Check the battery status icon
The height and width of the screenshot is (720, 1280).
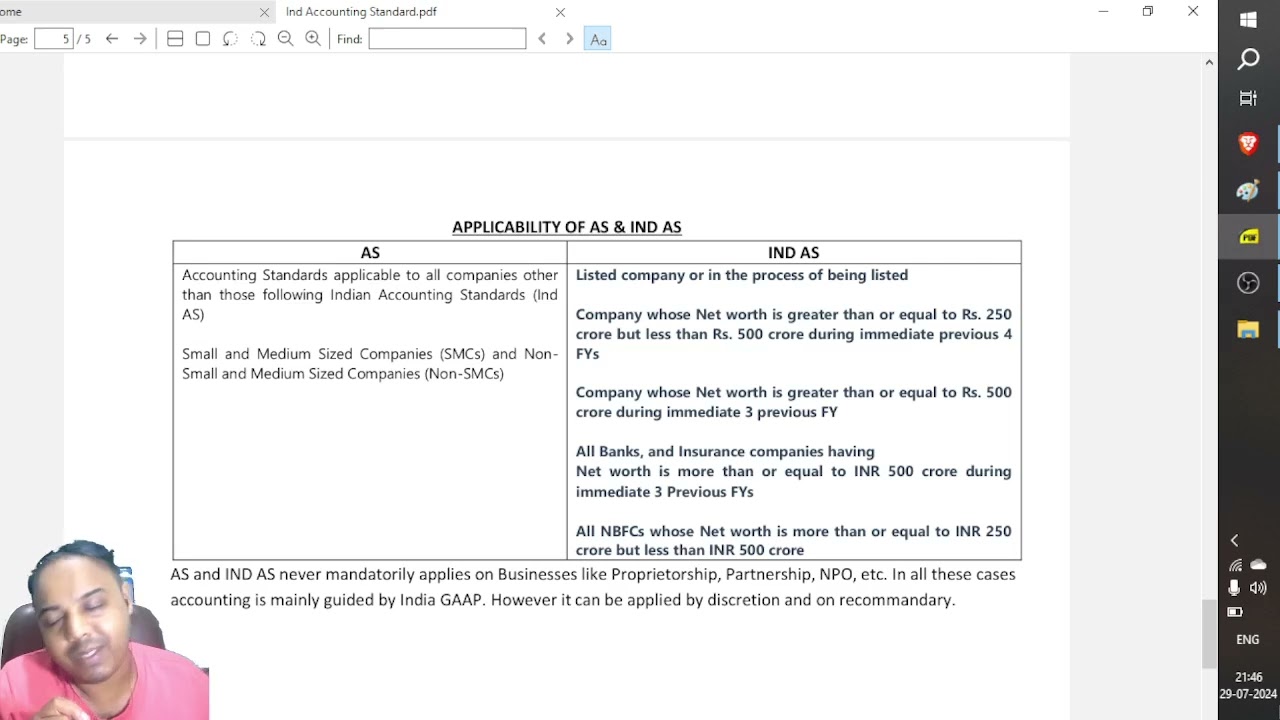pyautogui.click(x=1235, y=612)
